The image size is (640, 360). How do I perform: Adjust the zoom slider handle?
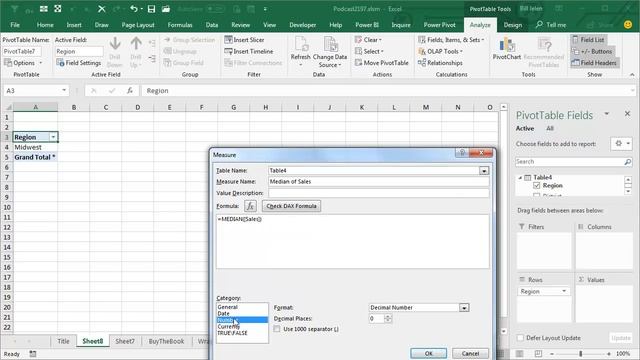(580, 353)
